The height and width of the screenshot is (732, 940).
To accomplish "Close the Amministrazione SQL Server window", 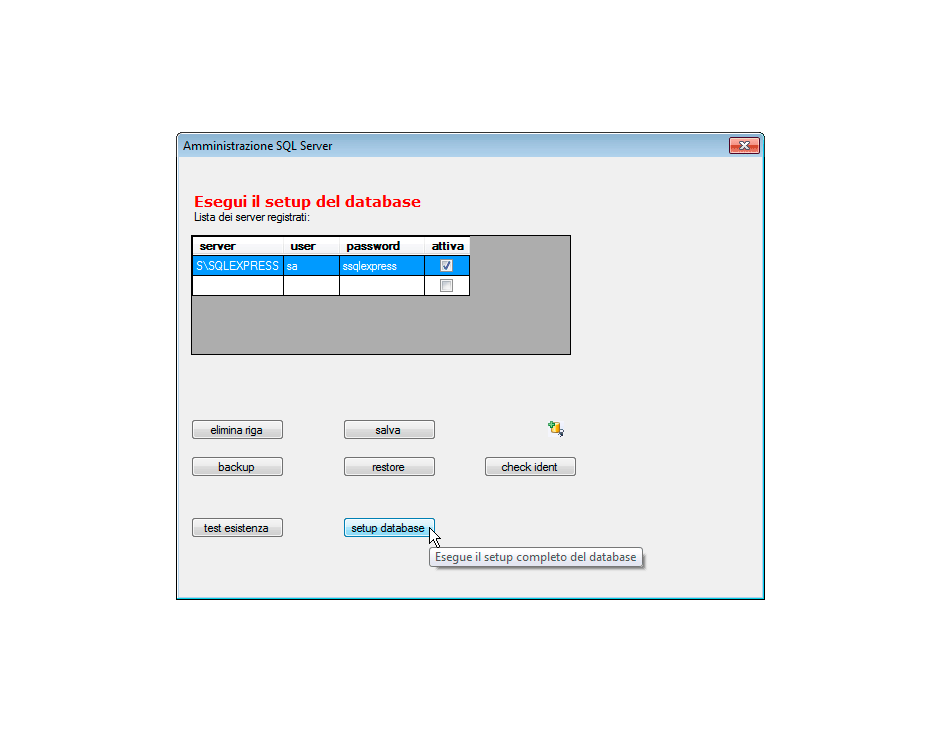I will pyautogui.click(x=744, y=146).
